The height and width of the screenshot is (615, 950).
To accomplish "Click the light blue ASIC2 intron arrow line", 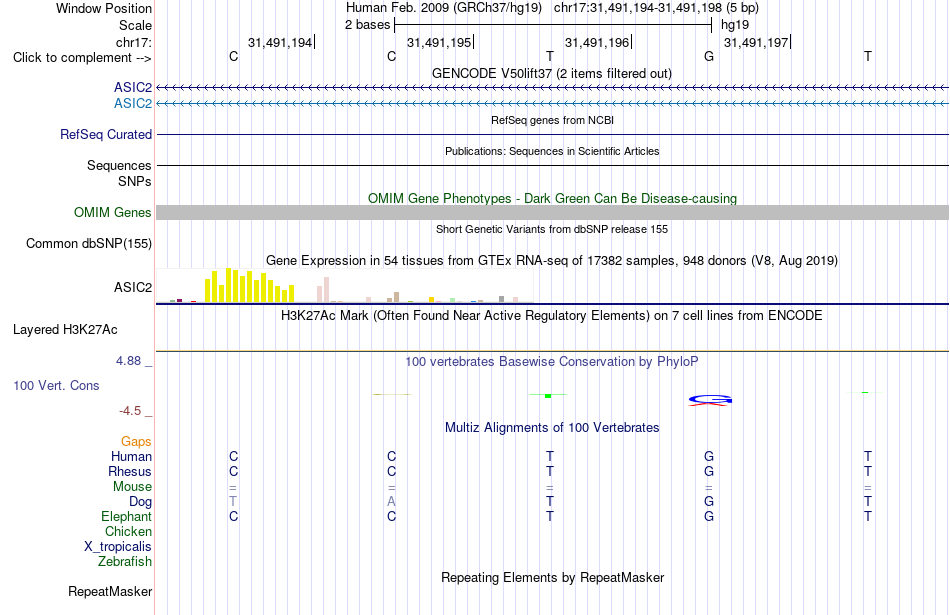I will click(x=552, y=104).
